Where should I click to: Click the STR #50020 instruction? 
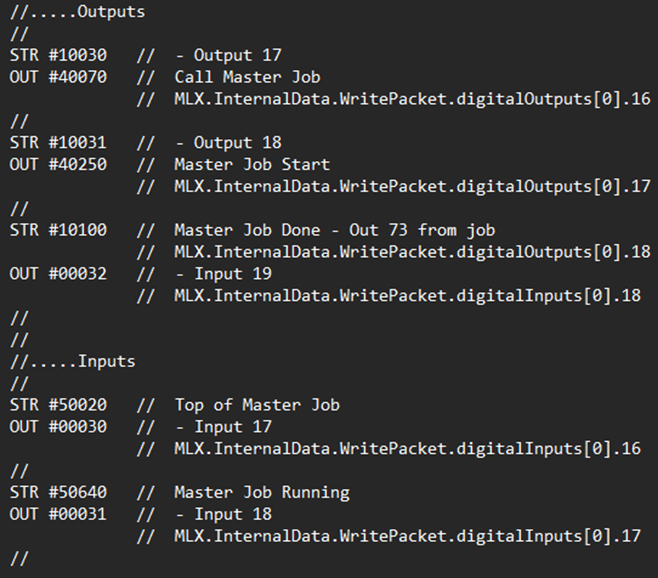58,405
